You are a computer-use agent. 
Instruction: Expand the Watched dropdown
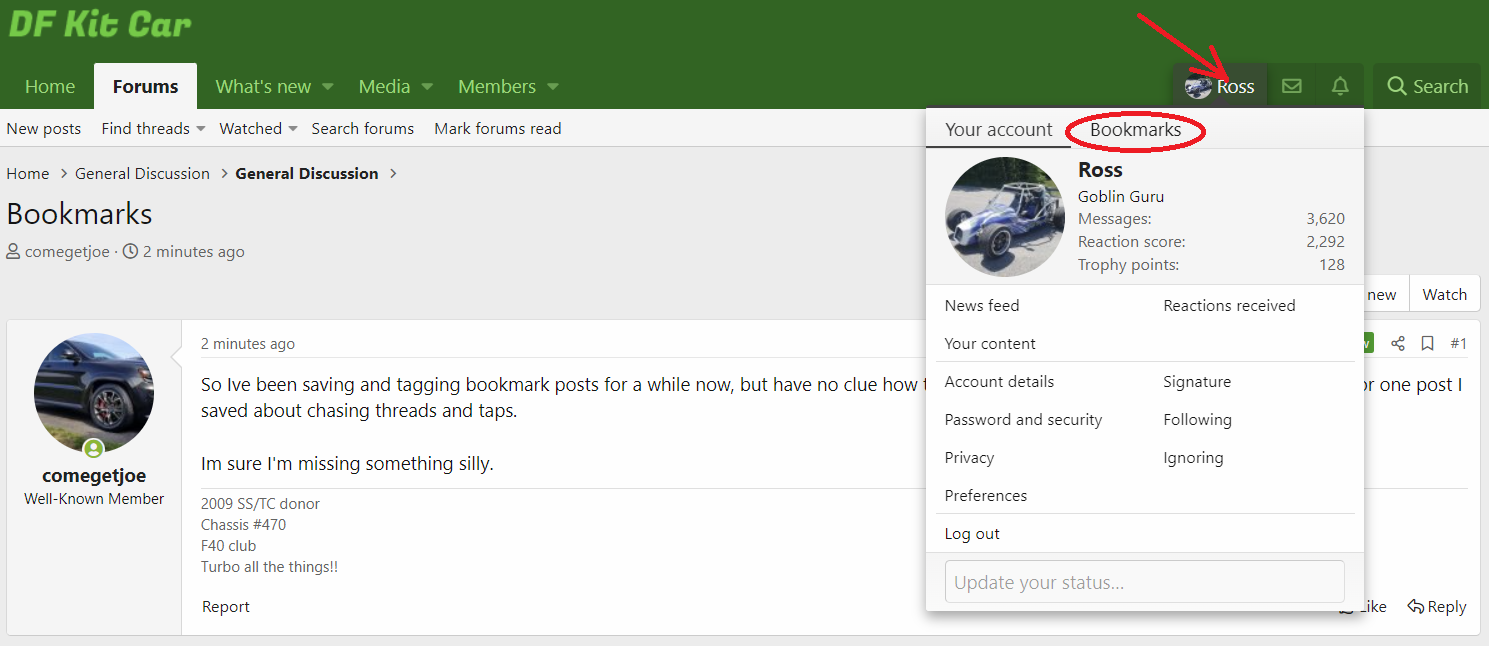293,129
